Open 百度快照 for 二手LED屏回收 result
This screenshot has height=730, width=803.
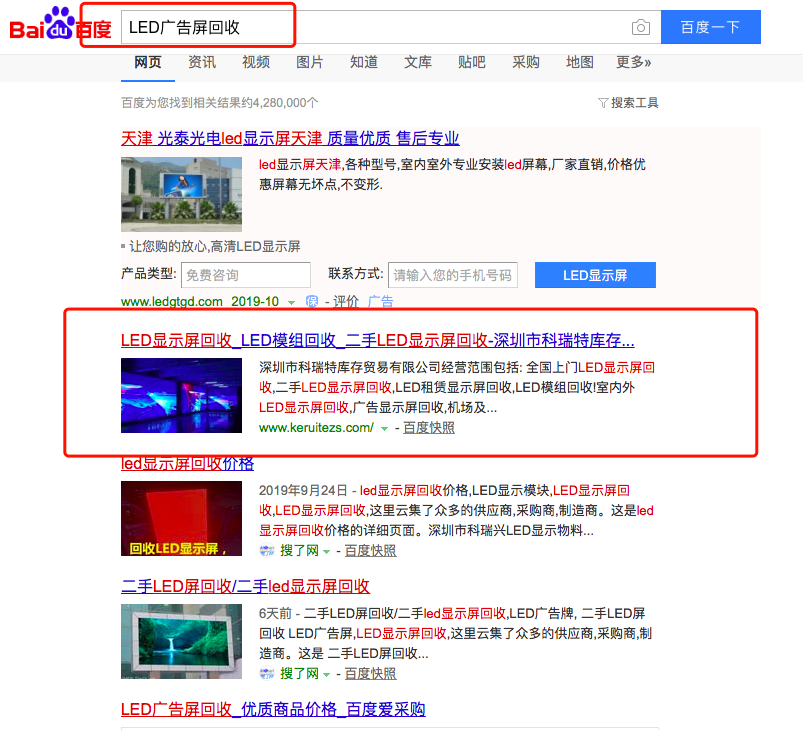point(370,673)
